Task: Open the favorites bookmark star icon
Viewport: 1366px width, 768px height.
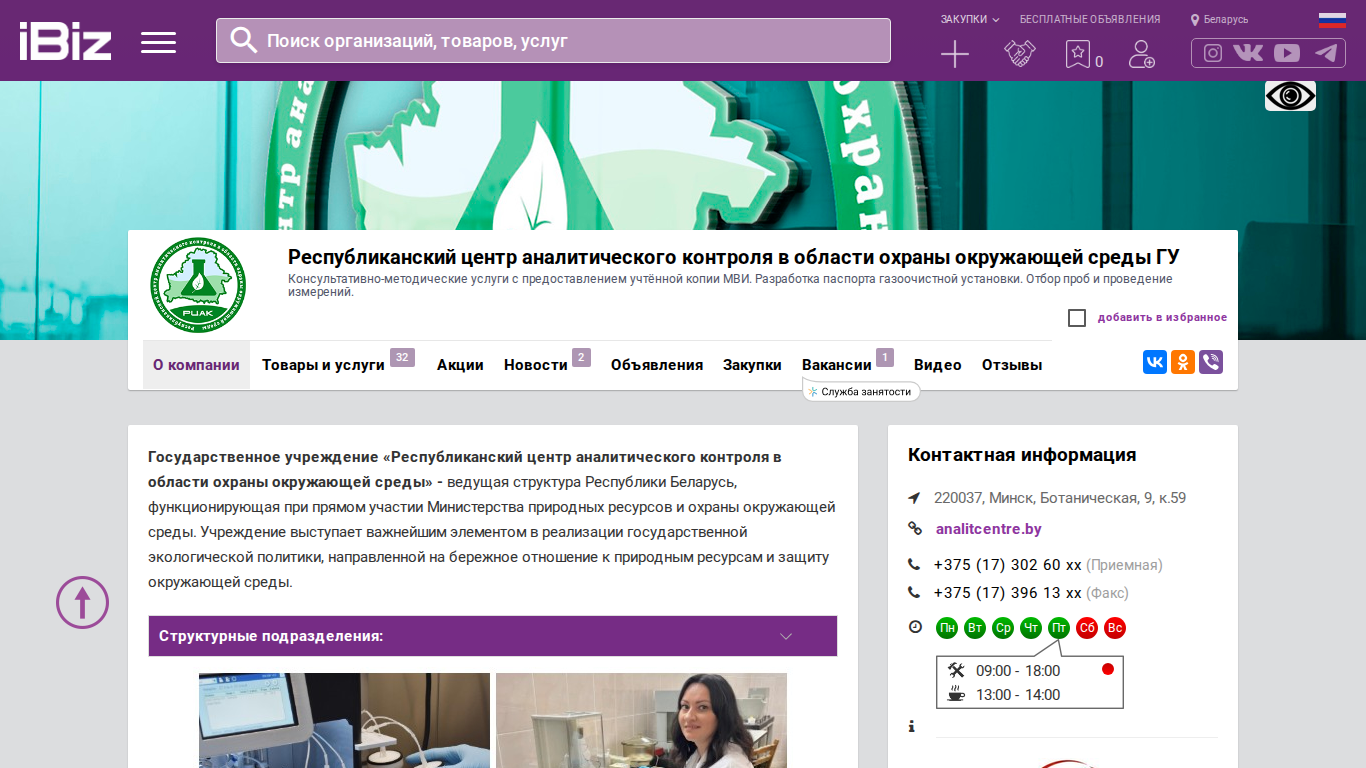Action: (x=1077, y=54)
